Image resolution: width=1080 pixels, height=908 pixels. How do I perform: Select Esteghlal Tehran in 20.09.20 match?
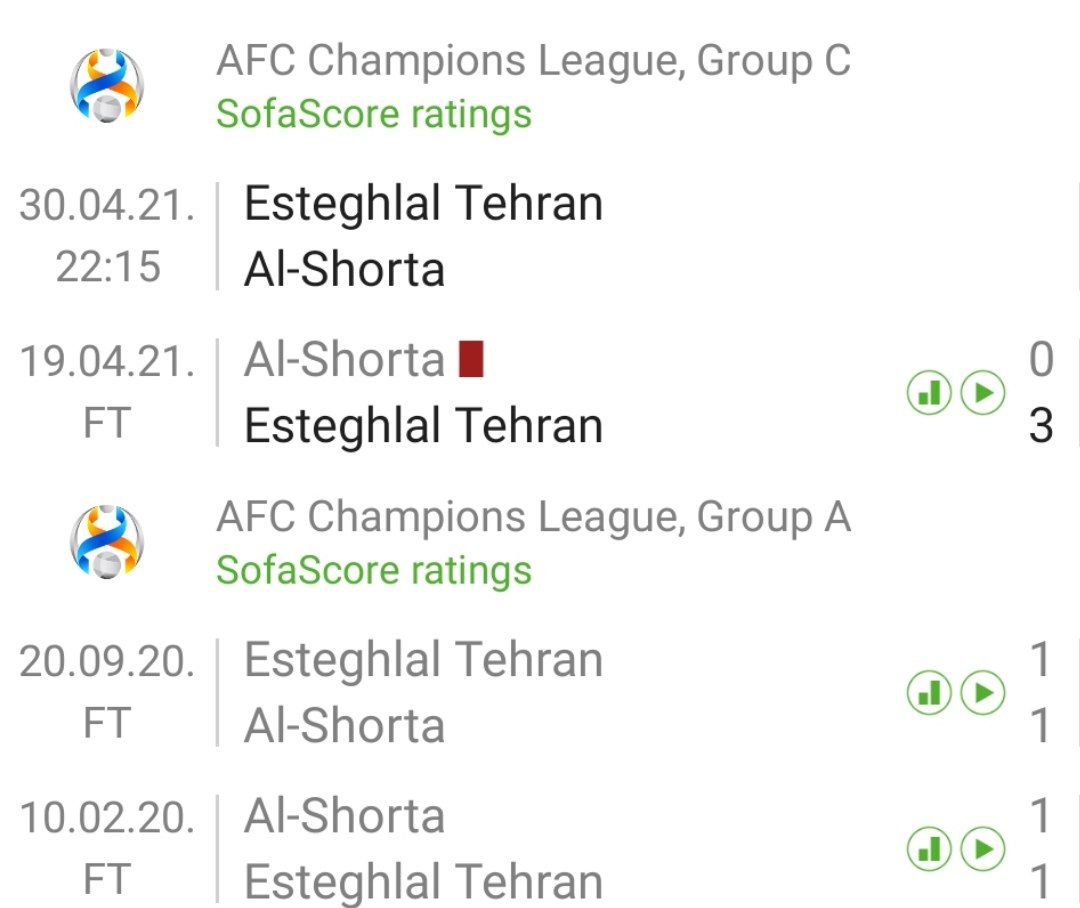point(424,659)
